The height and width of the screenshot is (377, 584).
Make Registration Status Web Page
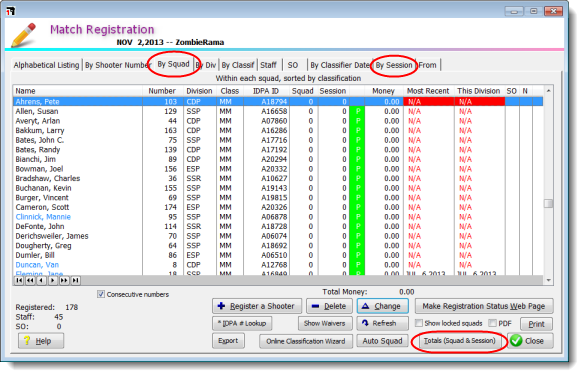(x=484, y=306)
